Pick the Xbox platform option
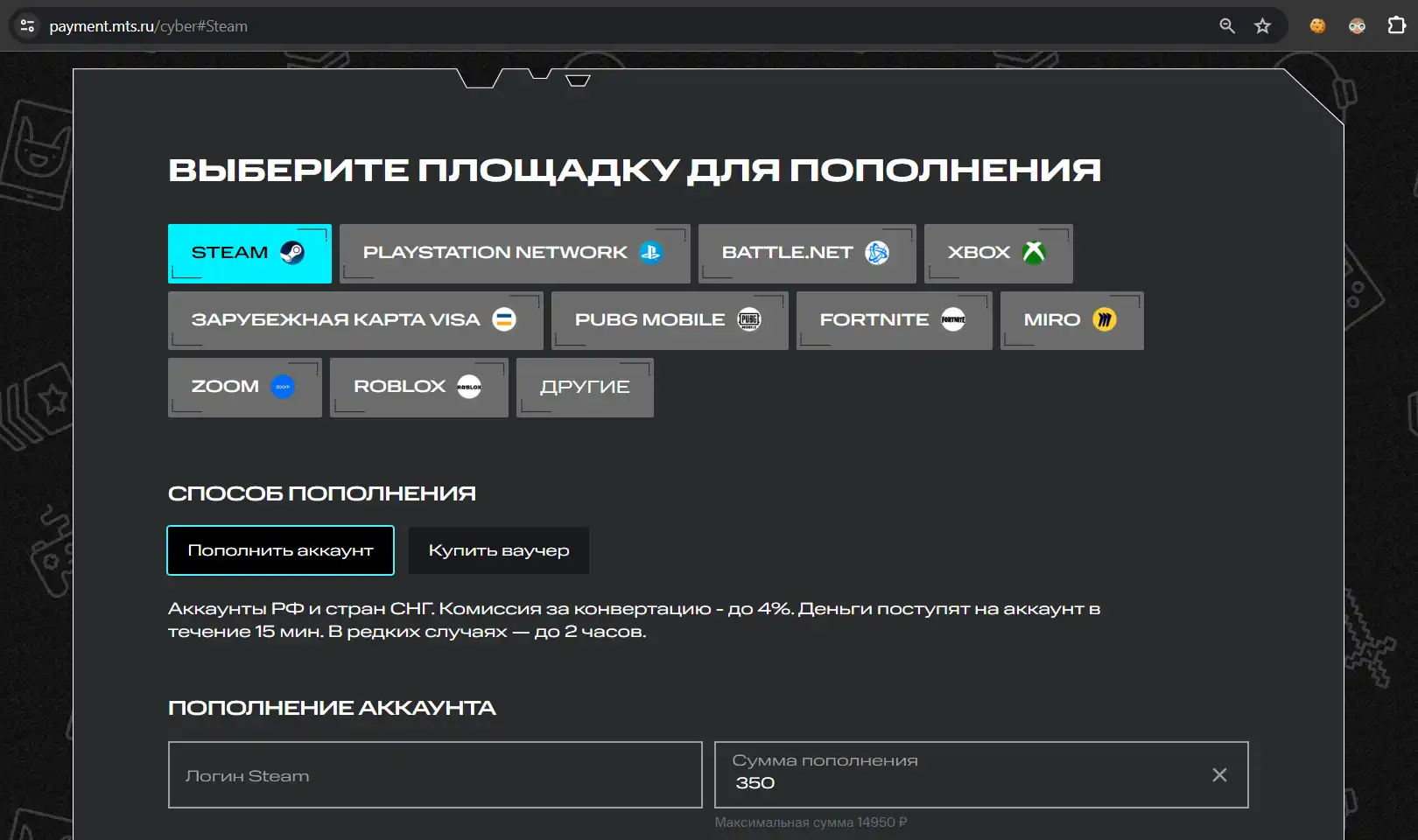 [997, 254]
